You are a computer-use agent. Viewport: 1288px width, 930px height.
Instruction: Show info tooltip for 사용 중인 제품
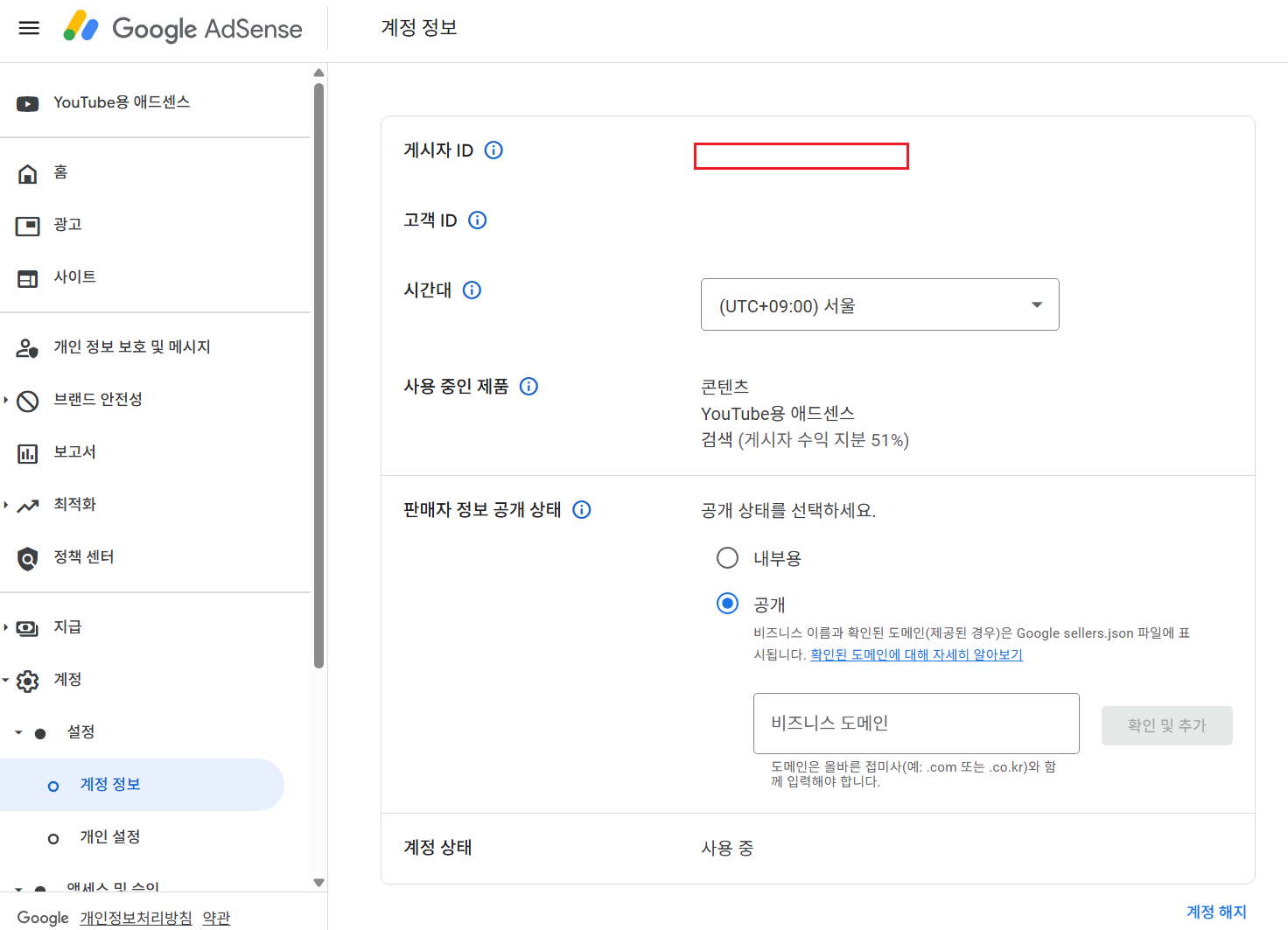click(528, 386)
